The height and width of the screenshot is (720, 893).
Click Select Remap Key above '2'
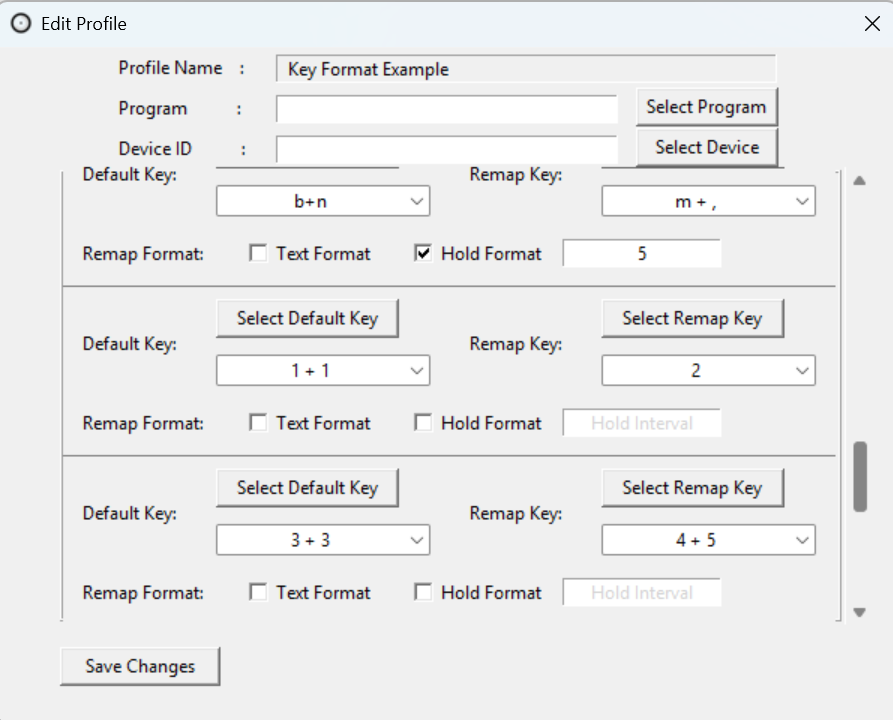pyautogui.click(x=693, y=318)
